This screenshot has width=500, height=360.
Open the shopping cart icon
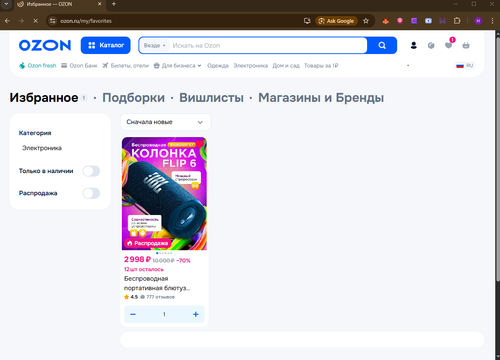coord(466,45)
